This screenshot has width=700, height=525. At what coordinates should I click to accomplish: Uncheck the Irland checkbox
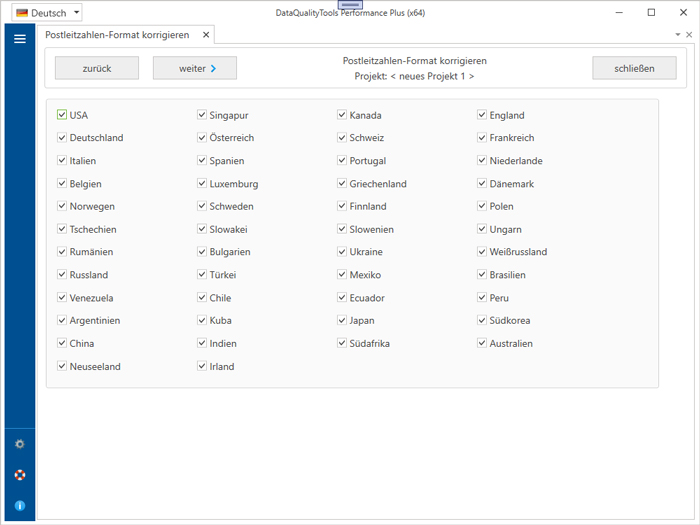coord(202,367)
